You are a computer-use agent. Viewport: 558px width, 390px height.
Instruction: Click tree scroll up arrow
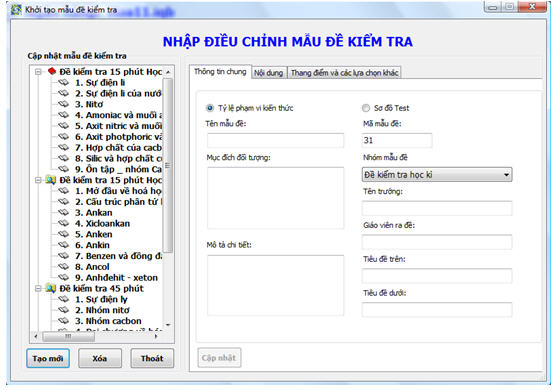168,72
